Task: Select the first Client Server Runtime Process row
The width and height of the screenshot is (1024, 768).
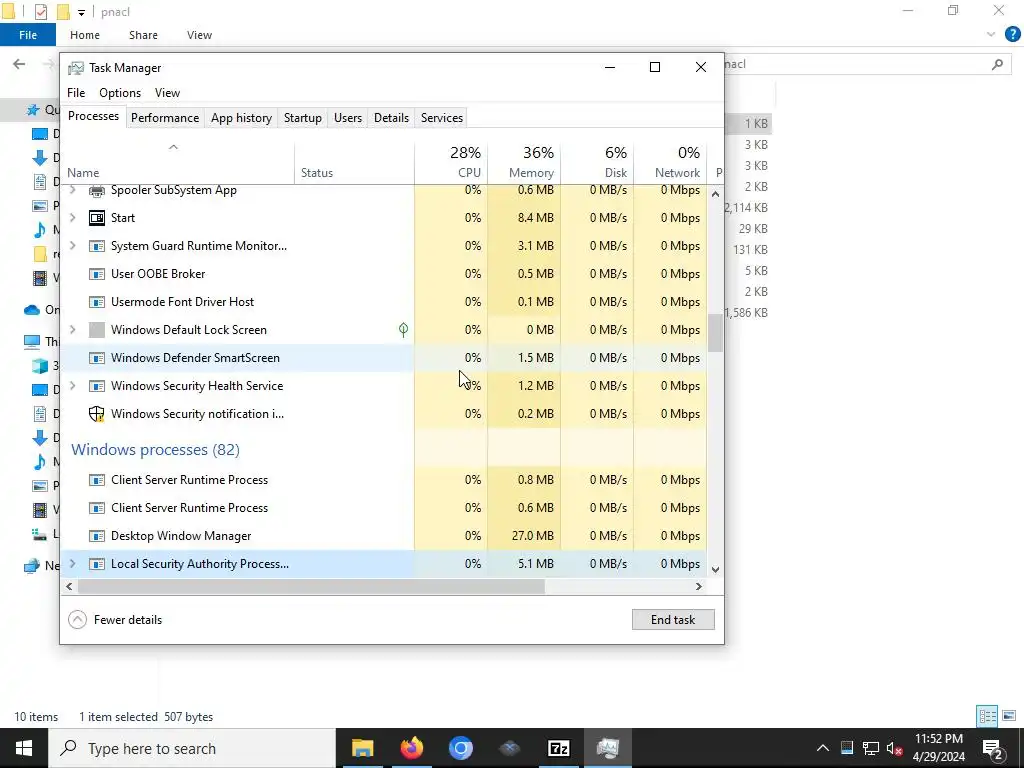Action: 383,480
